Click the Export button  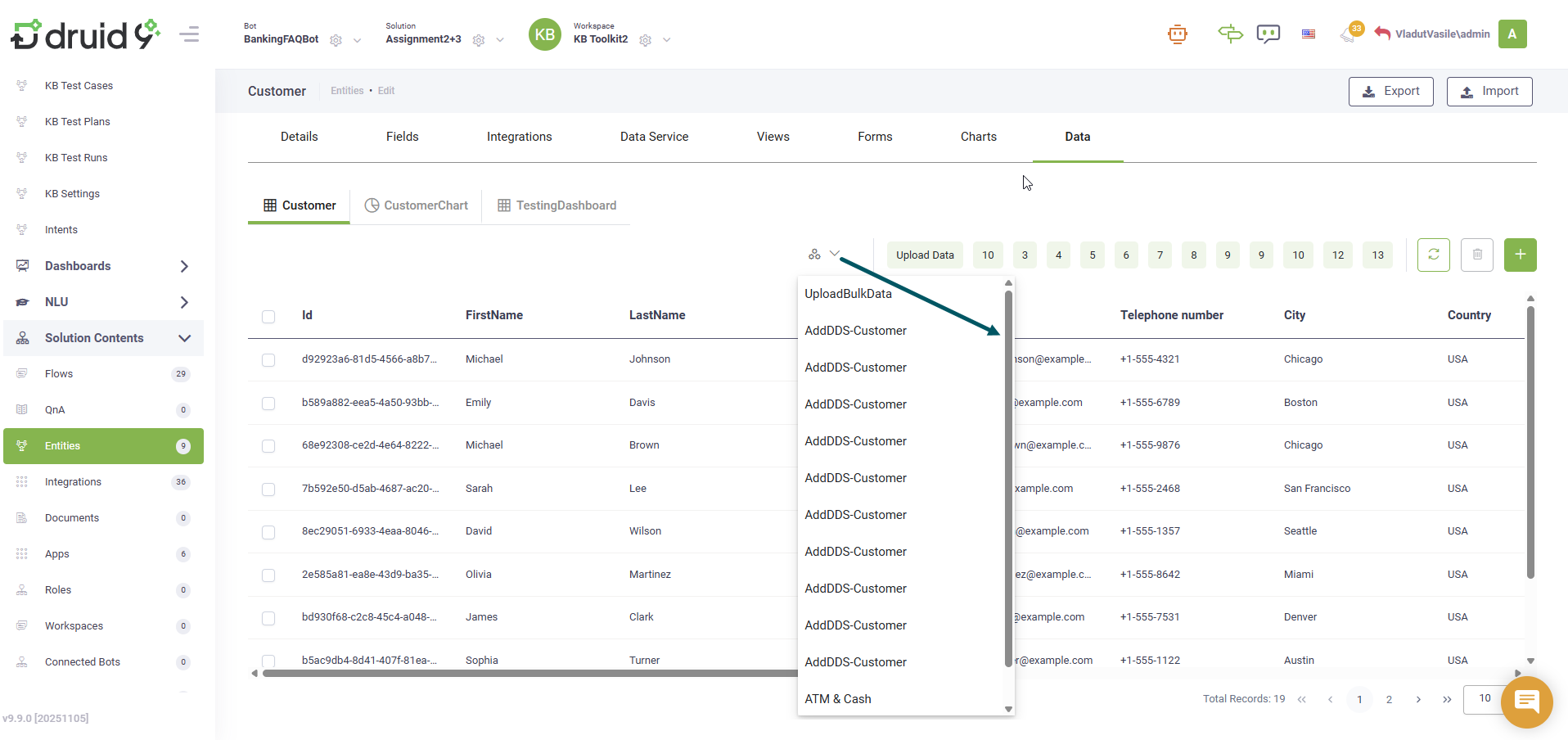pyautogui.click(x=1390, y=92)
